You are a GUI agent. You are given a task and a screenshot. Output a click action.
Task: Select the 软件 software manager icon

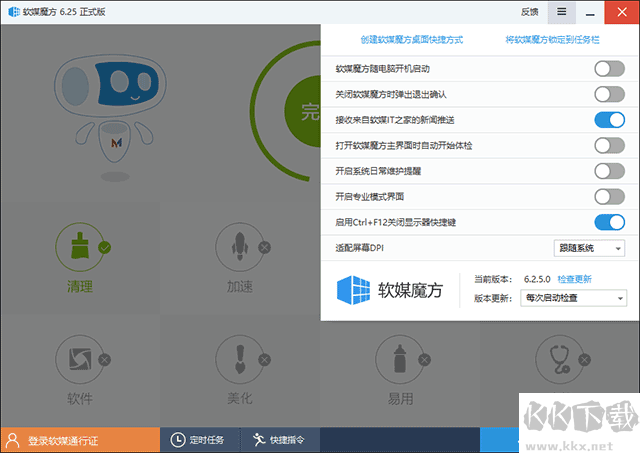79,358
